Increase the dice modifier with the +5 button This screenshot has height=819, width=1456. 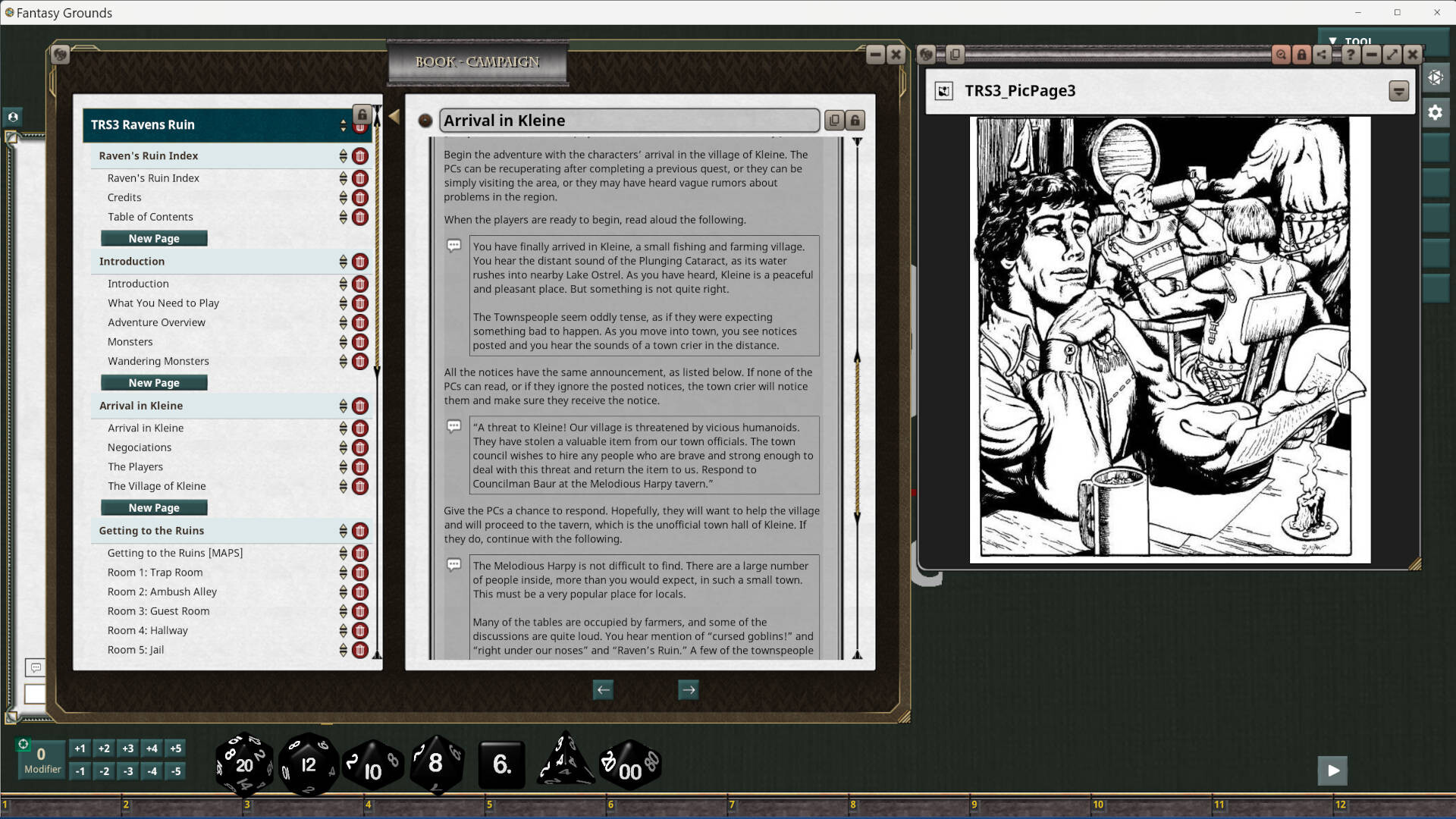point(175,748)
